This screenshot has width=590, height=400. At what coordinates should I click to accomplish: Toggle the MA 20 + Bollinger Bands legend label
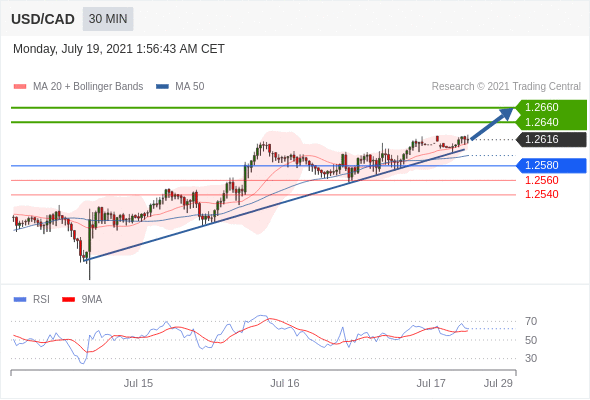coord(88,87)
